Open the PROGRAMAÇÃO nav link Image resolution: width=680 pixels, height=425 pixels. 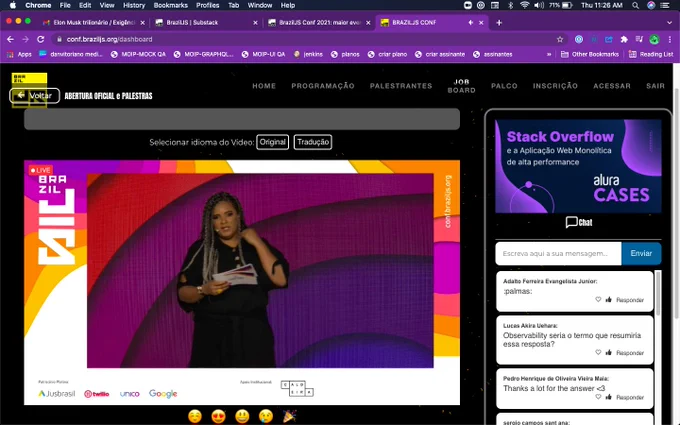323,86
